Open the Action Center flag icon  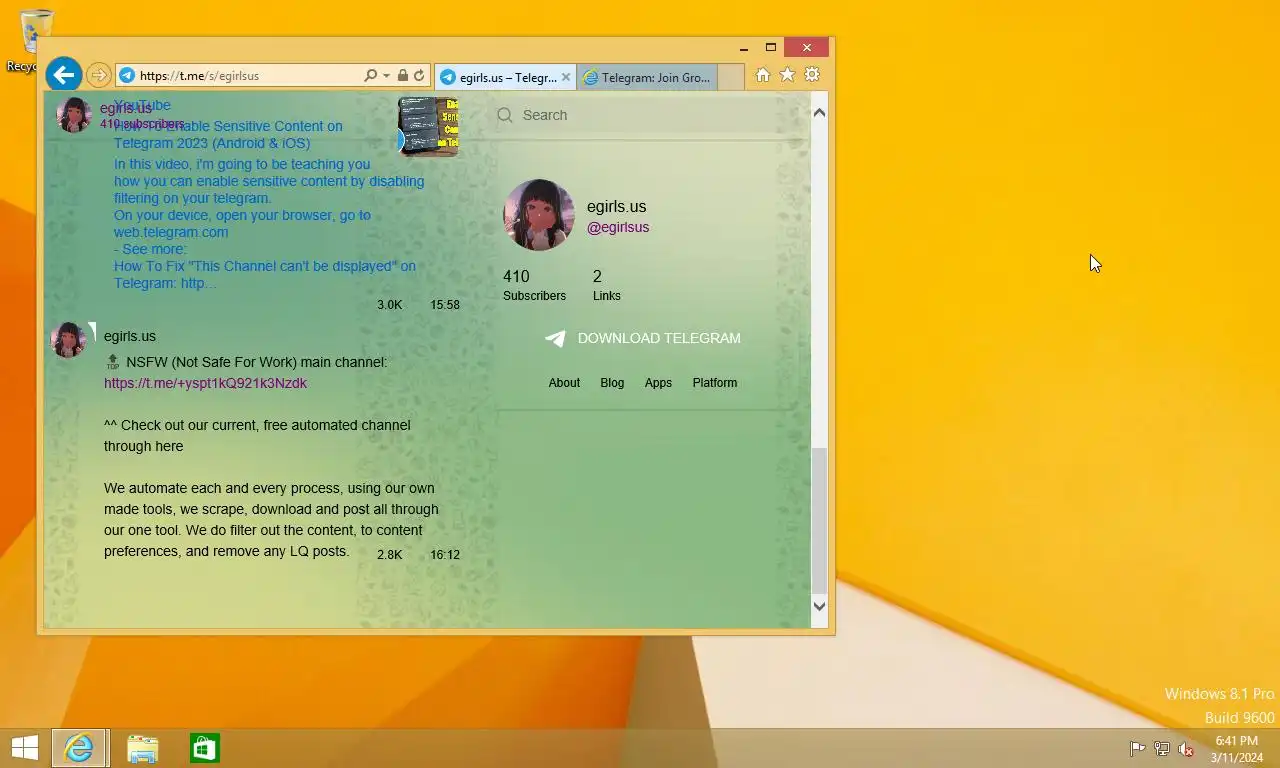pyautogui.click(x=1137, y=749)
